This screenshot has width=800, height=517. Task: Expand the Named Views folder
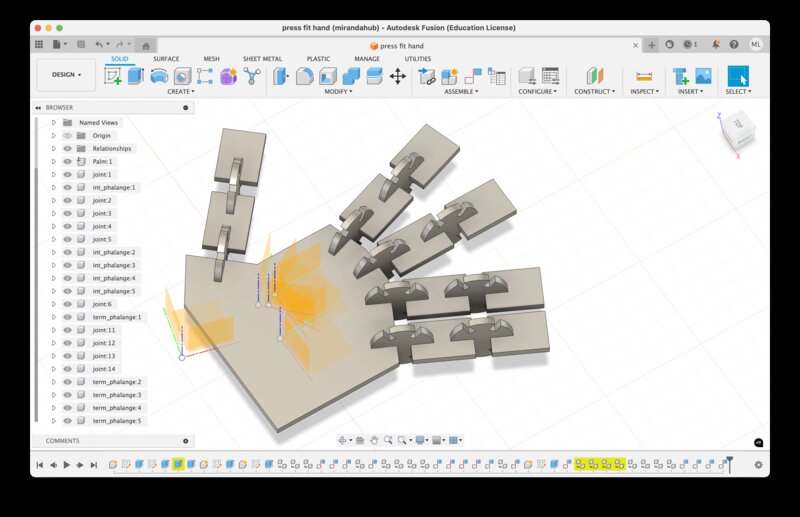click(x=54, y=122)
